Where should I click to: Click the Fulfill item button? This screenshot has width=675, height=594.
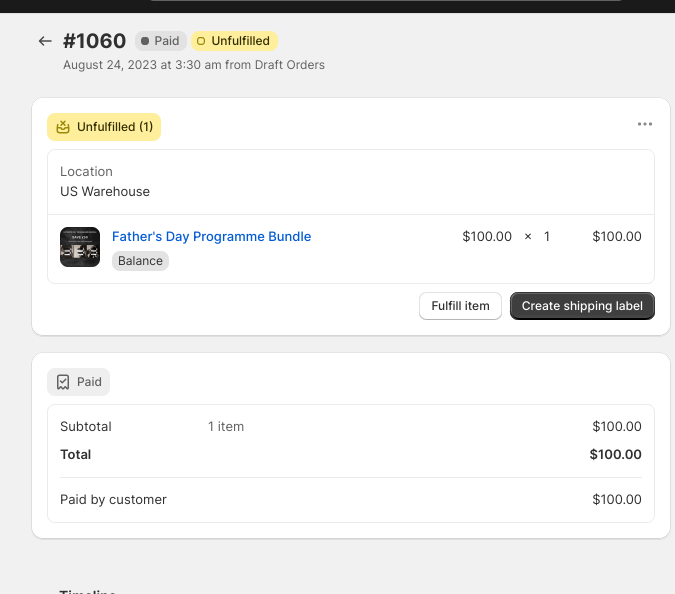click(x=460, y=306)
